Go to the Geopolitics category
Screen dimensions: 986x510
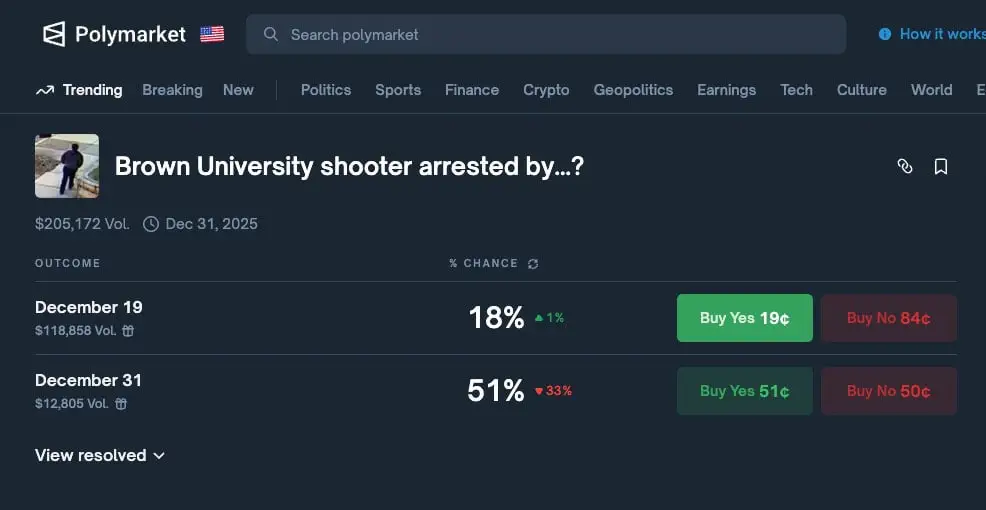coord(633,90)
